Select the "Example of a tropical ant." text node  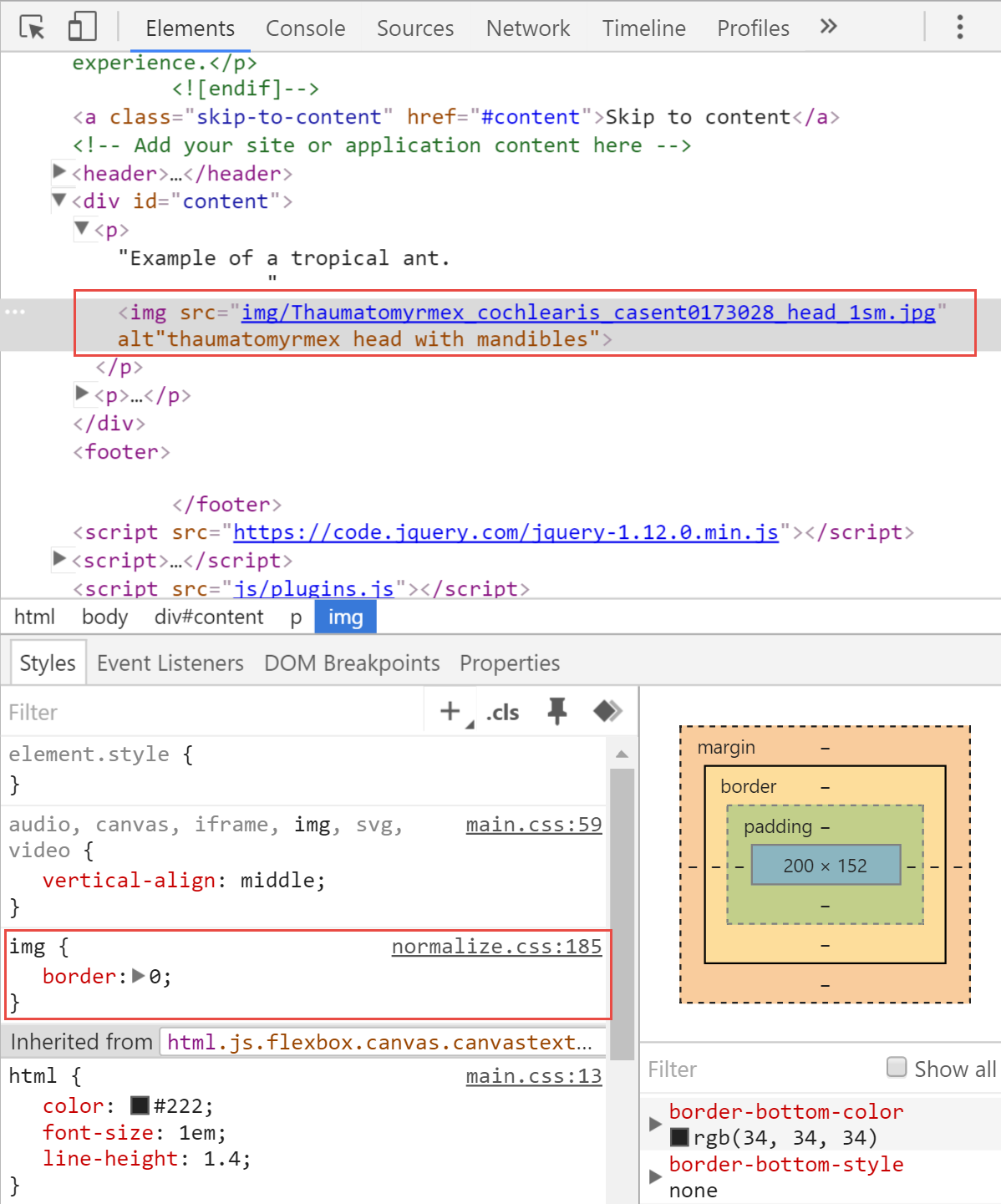pyautogui.click(x=284, y=258)
